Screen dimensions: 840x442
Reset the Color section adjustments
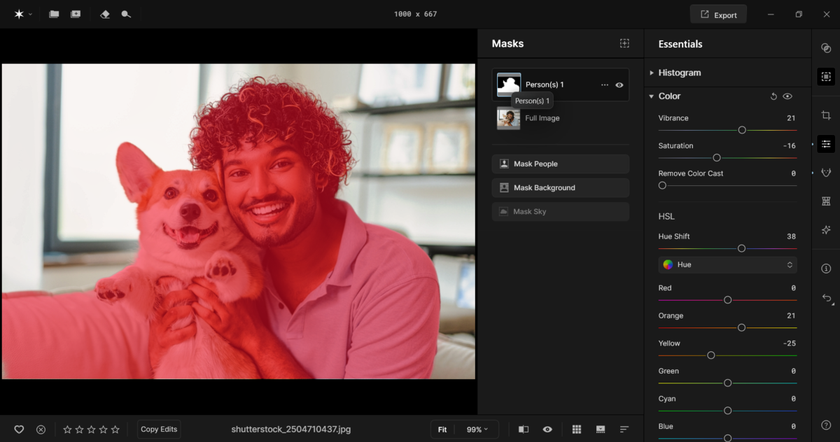(x=774, y=96)
